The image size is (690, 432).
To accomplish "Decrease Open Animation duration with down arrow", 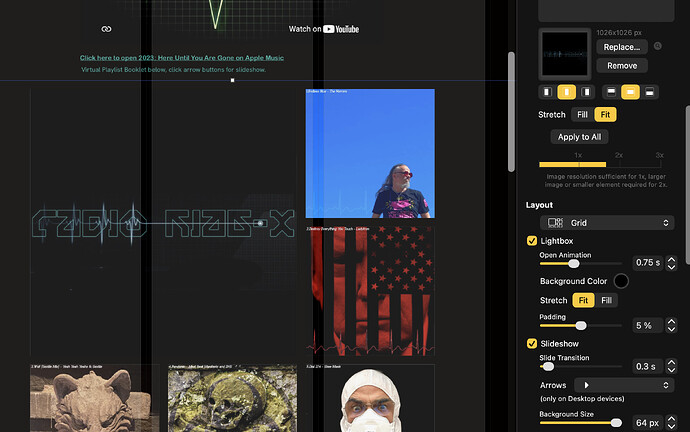I will (x=671, y=267).
